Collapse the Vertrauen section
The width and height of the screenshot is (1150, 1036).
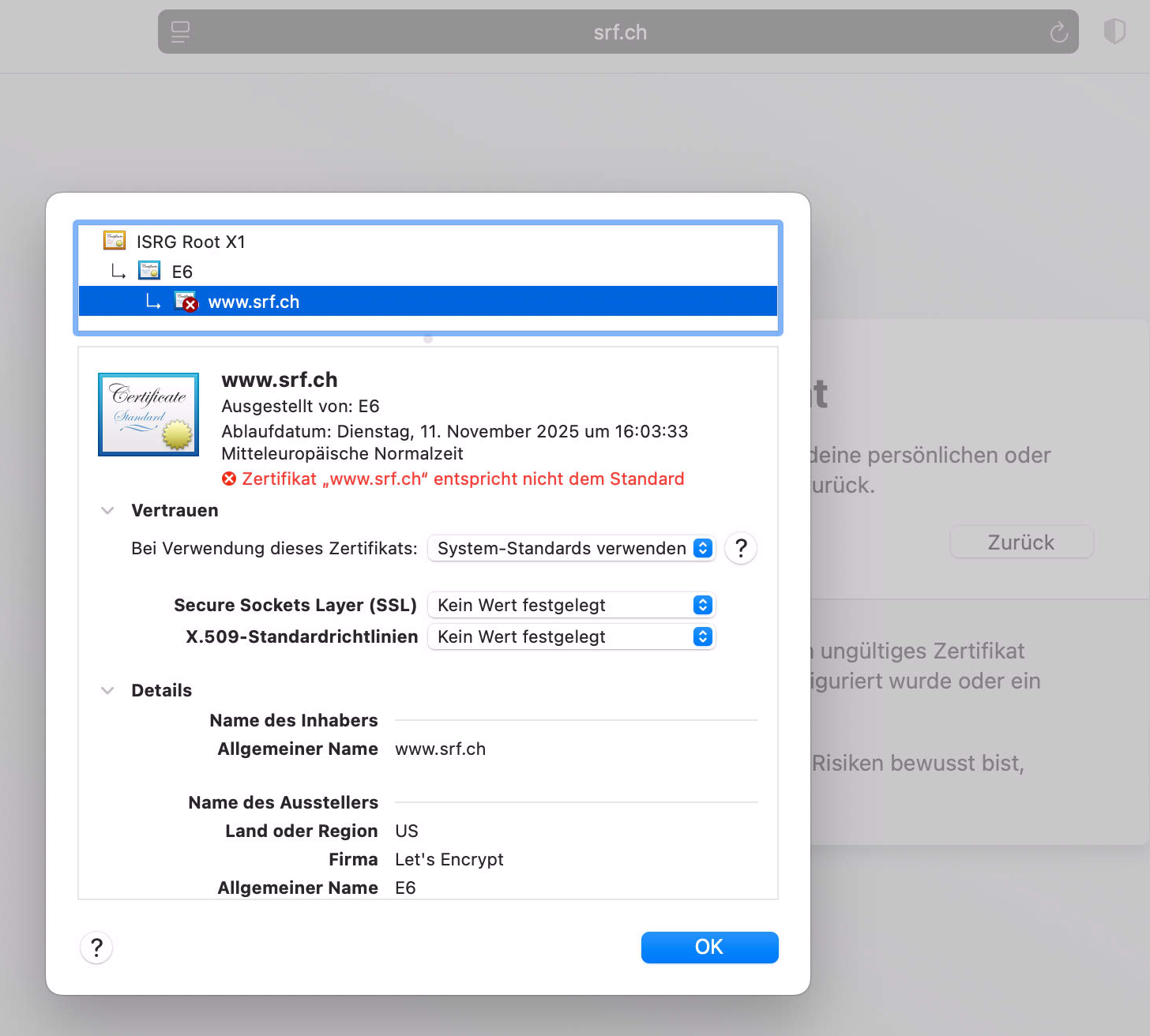click(107, 511)
